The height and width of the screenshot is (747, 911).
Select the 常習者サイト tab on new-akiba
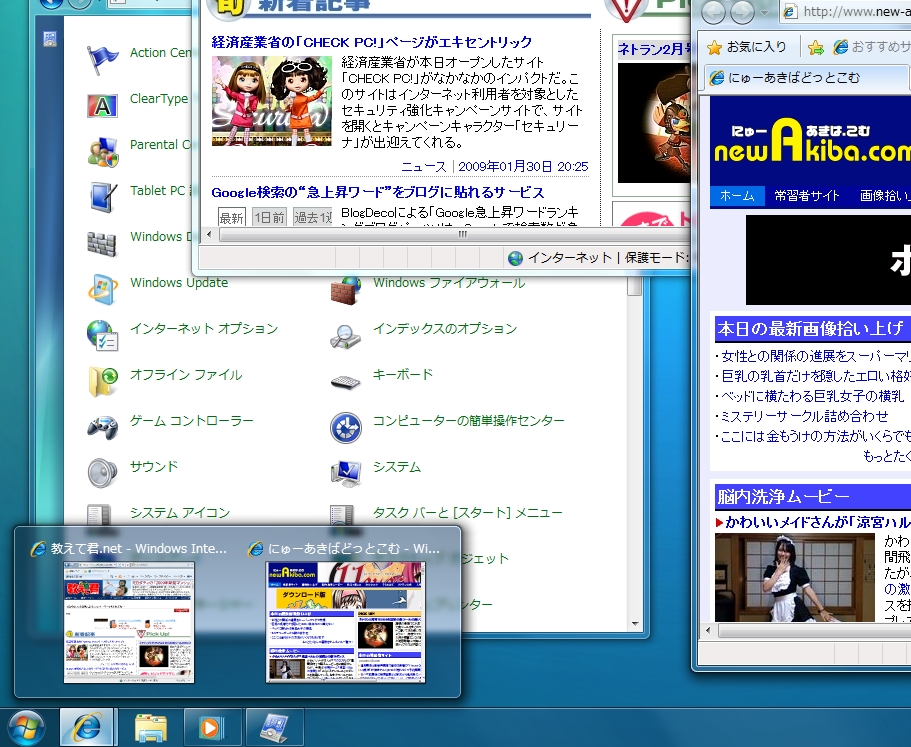pos(806,196)
